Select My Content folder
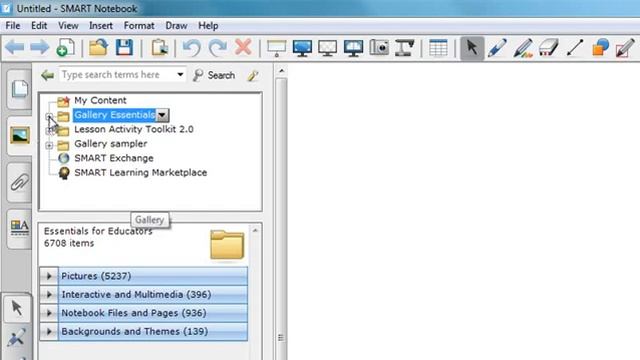Screen dimensions: 640x360 click(x=100, y=100)
